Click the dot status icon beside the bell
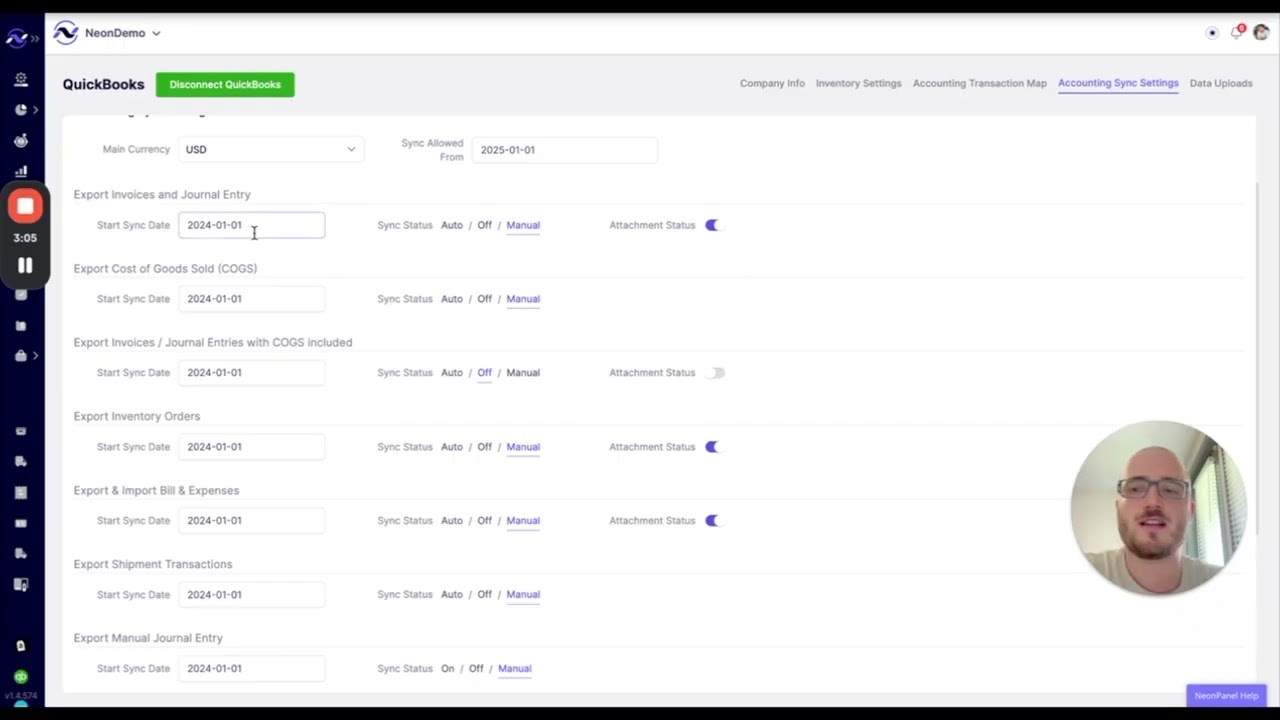 (x=1212, y=33)
